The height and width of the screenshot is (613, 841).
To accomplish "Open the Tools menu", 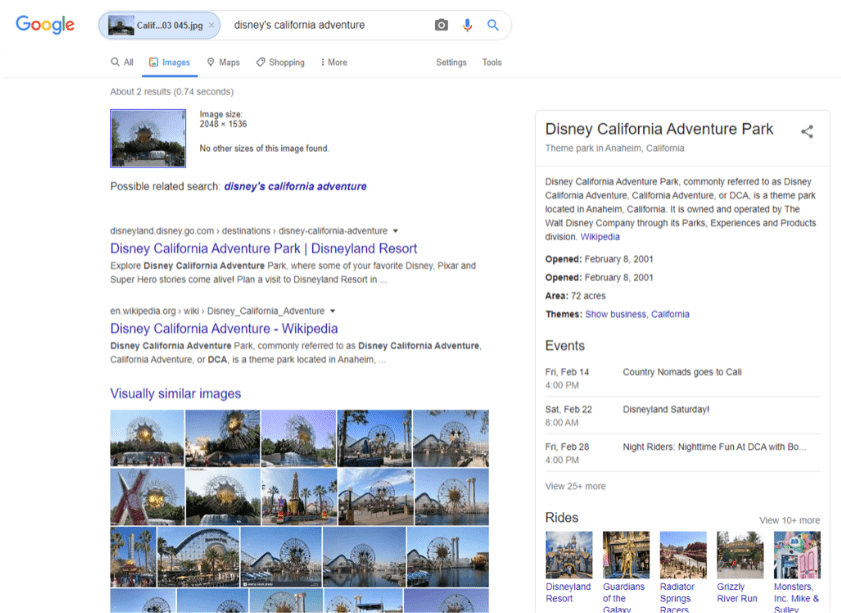I will (492, 62).
